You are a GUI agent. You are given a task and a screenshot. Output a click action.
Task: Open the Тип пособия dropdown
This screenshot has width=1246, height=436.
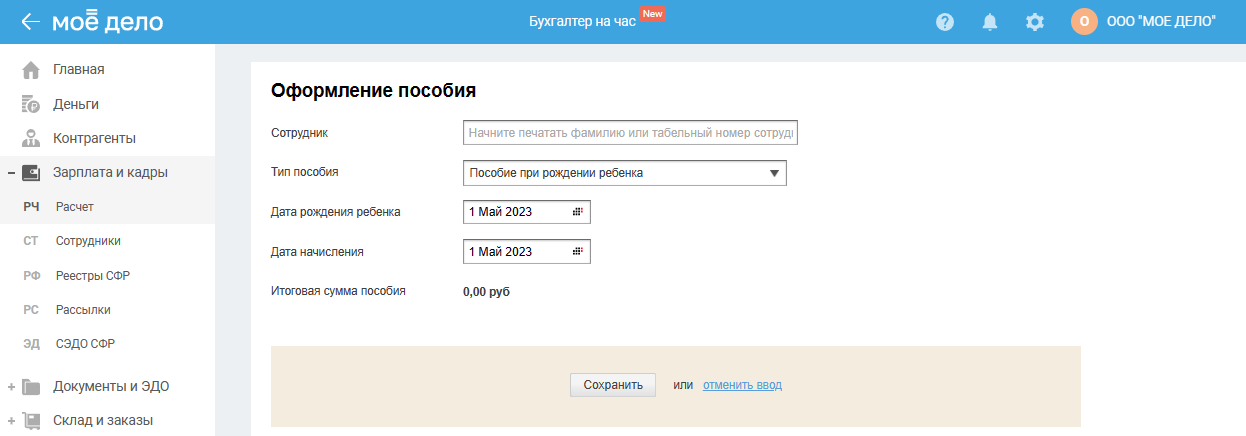coord(625,173)
